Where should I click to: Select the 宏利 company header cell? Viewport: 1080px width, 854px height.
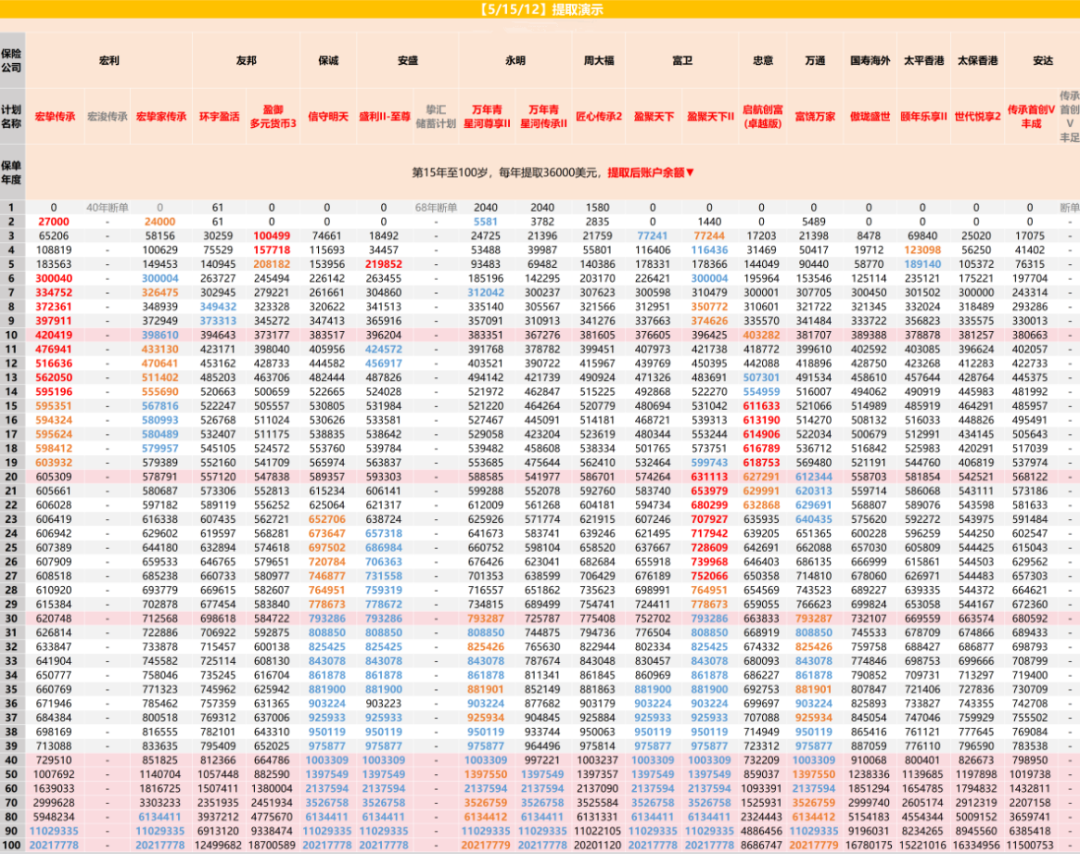click(x=109, y=61)
